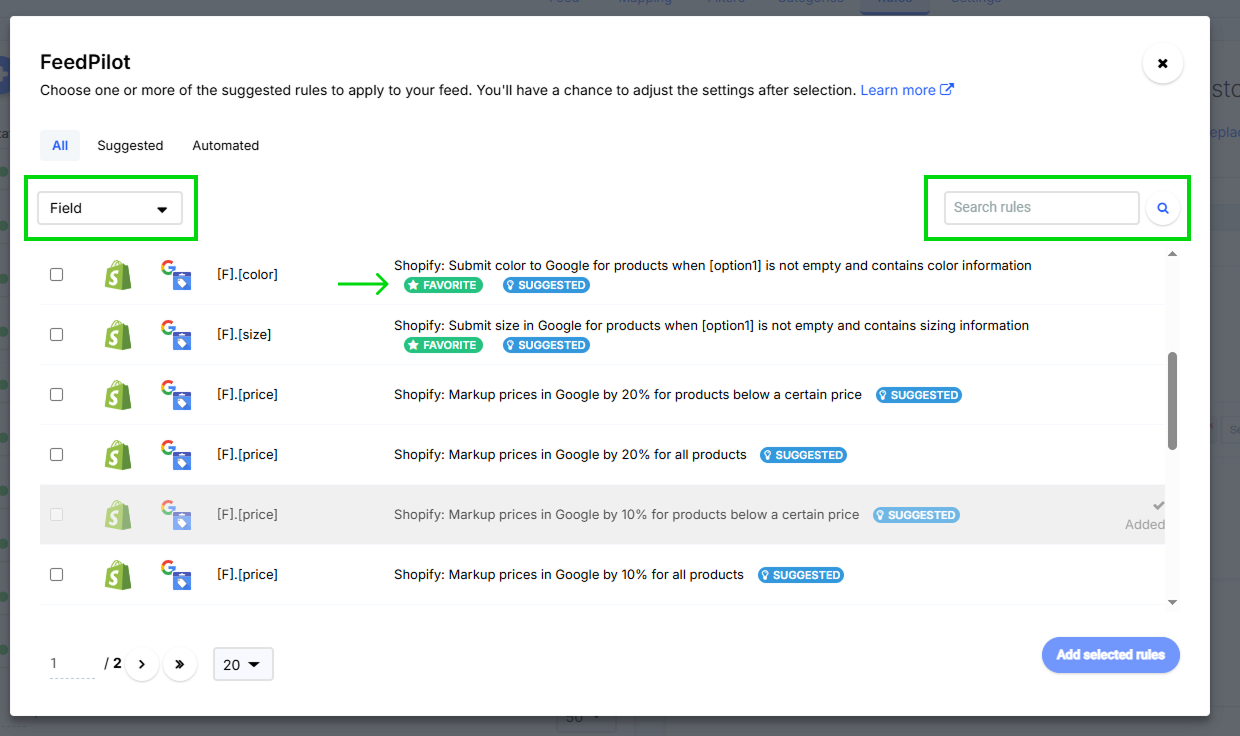Jump to the last page double-arrow
Image resolution: width=1240 pixels, height=736 pixels.
[180, 664]
